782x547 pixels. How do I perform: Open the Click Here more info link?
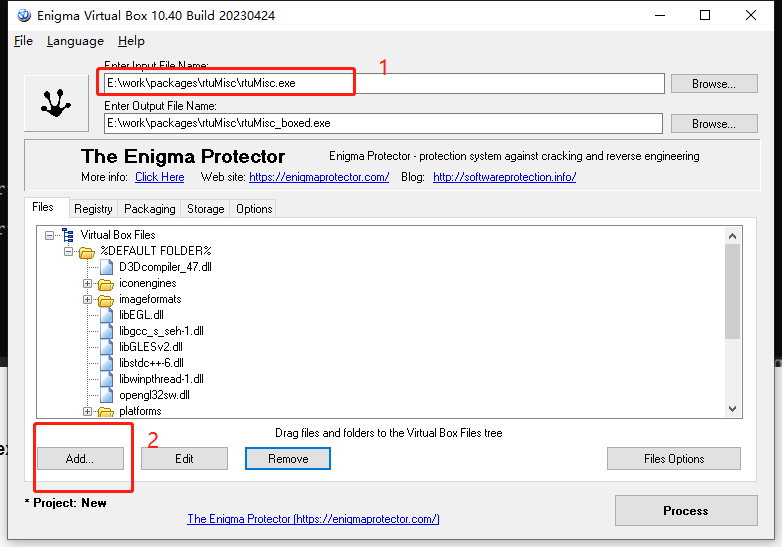pyautogui.click(x=160, y=177)
